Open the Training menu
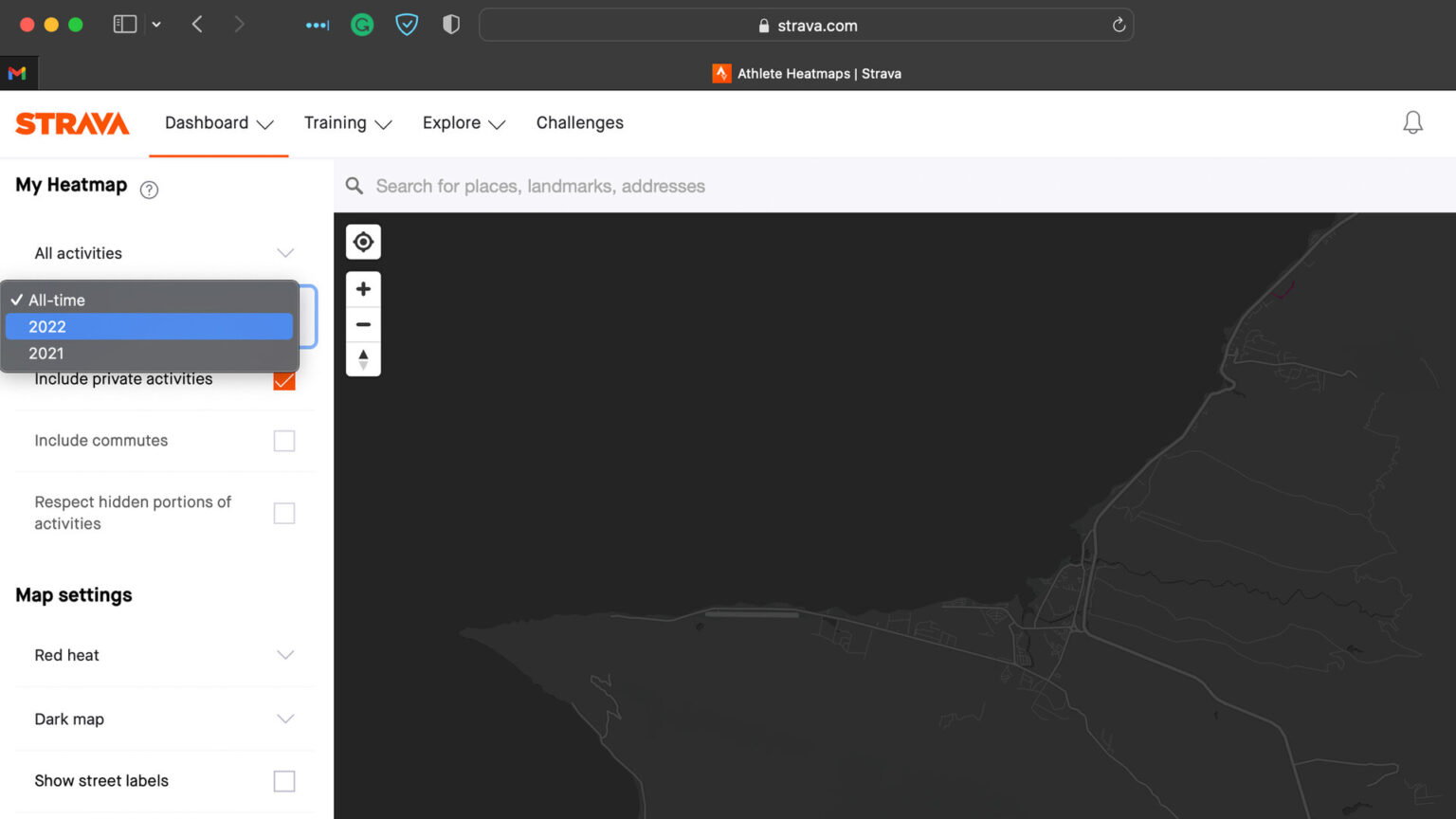 [x=347, y=123]
